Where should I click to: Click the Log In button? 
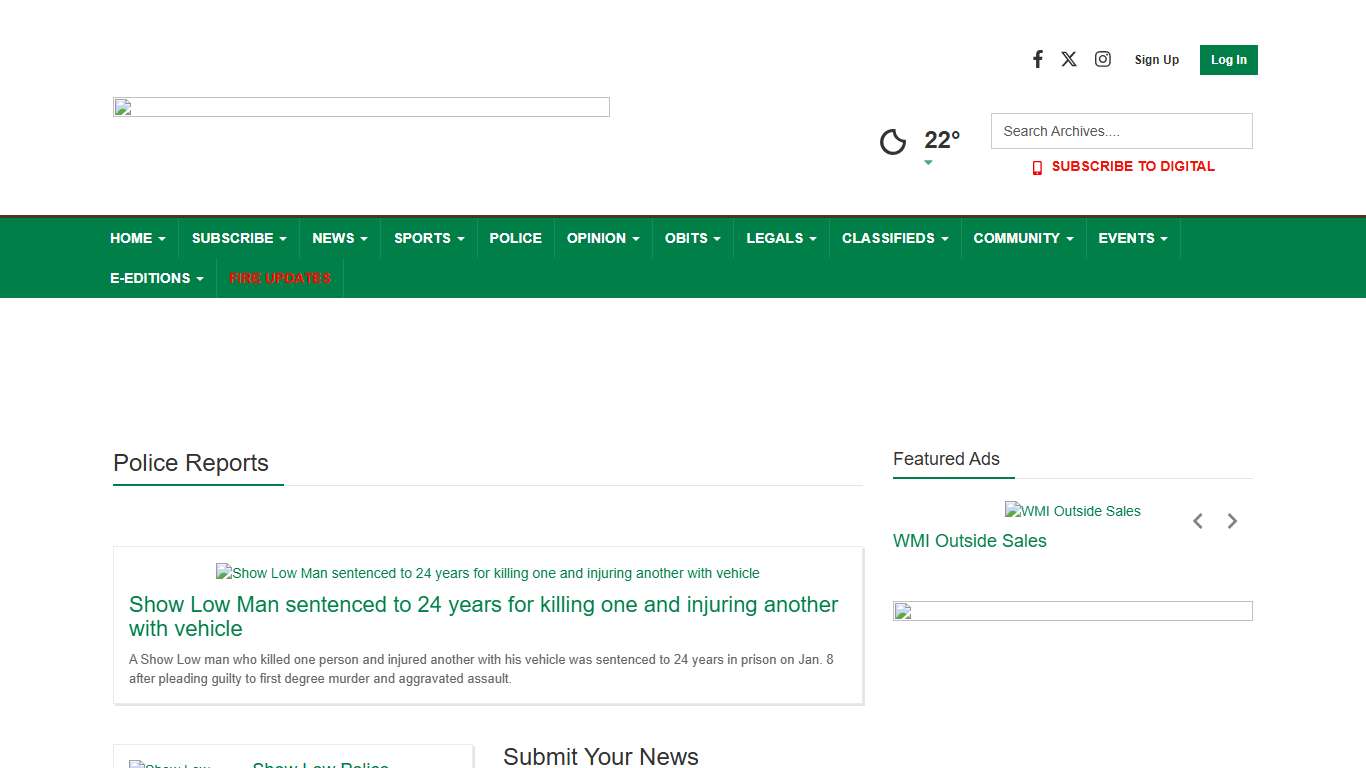(1228, 60)
